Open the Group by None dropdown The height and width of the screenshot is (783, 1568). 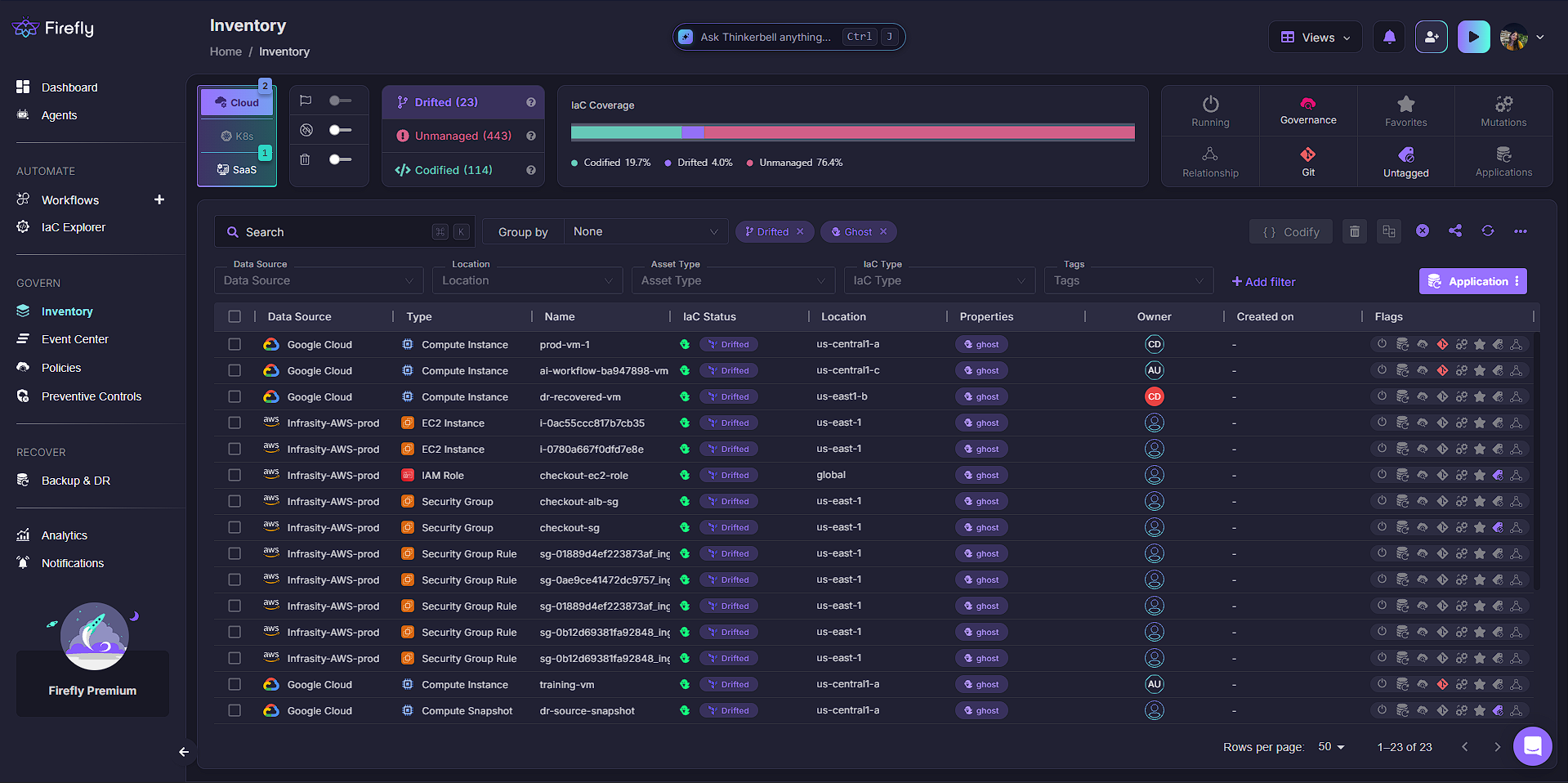tap(646, 232)
